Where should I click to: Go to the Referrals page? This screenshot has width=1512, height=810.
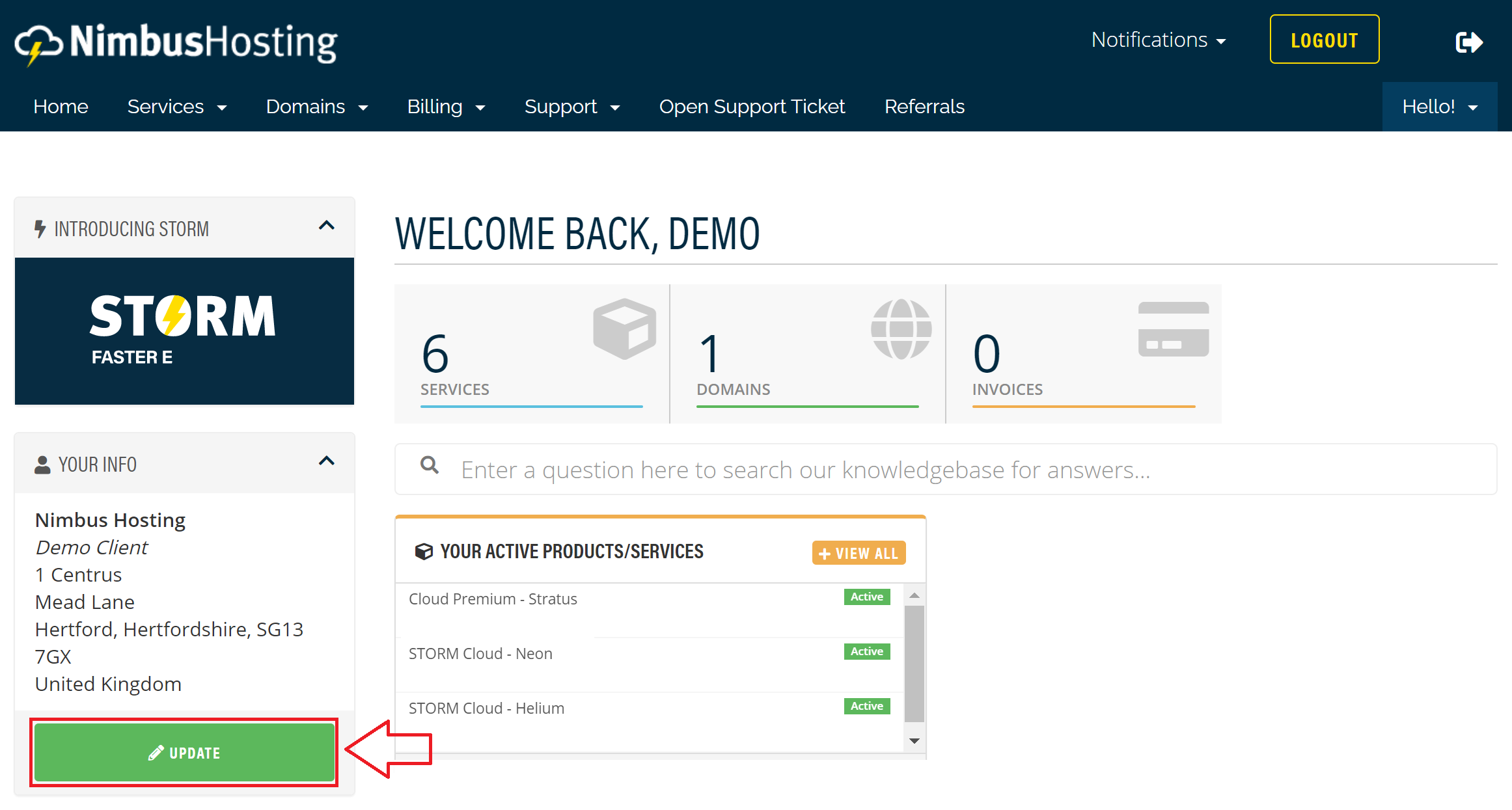(x=924, y=107)
